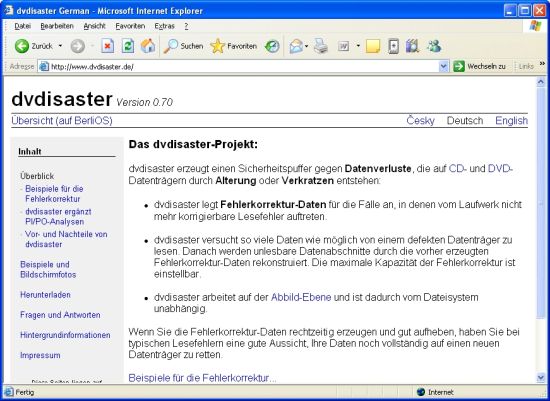Click the Windows flag logo throbber

tap(536, 26)
